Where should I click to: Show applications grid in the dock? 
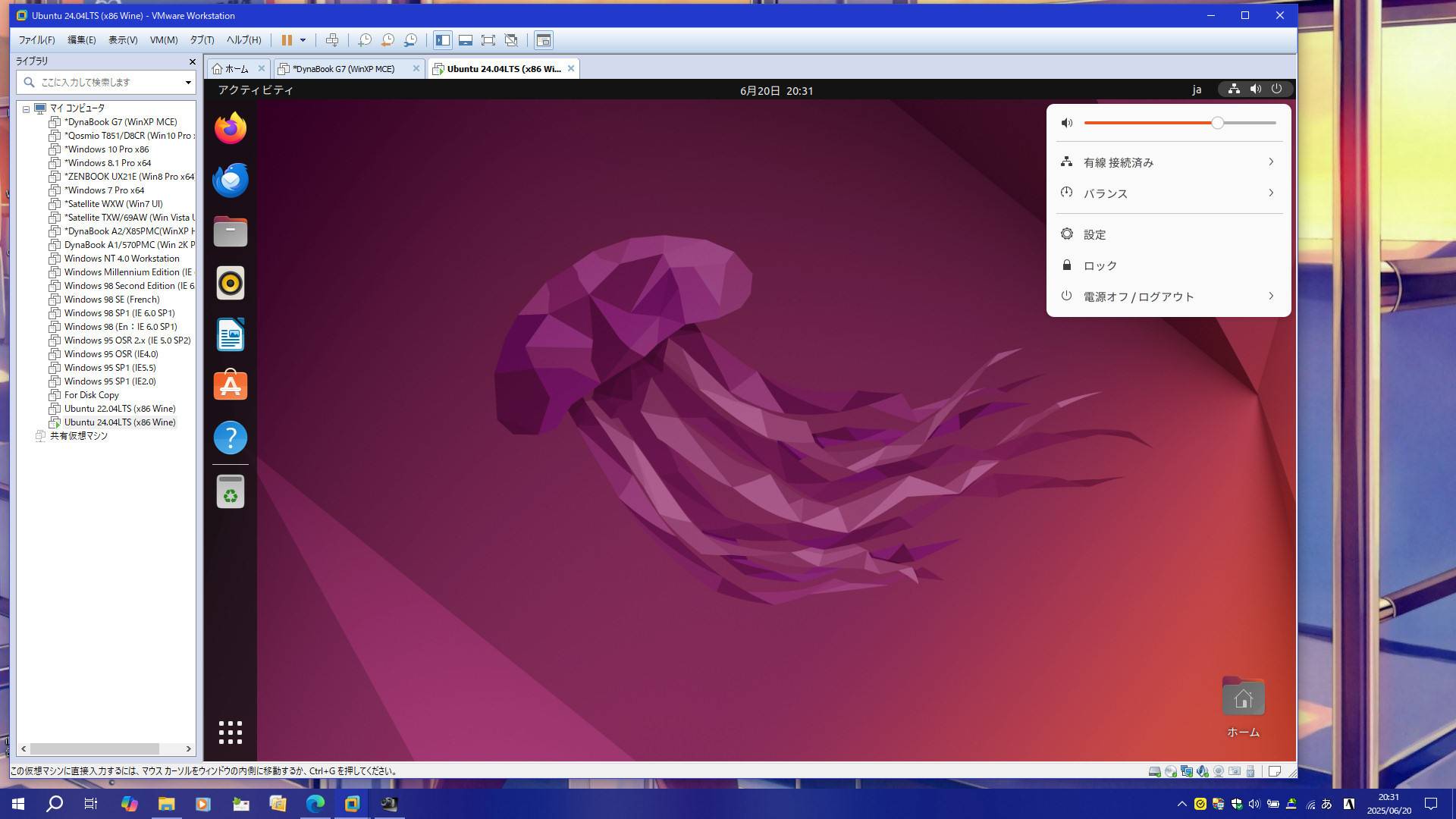pos(231,733)
